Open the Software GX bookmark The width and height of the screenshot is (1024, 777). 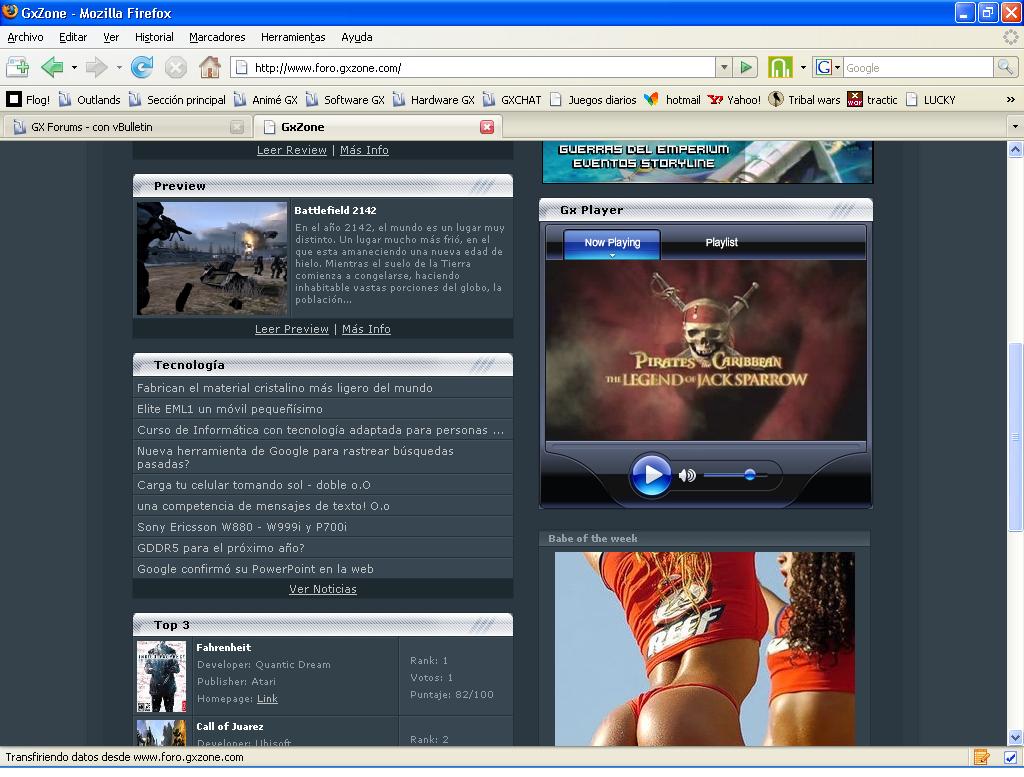345,100
